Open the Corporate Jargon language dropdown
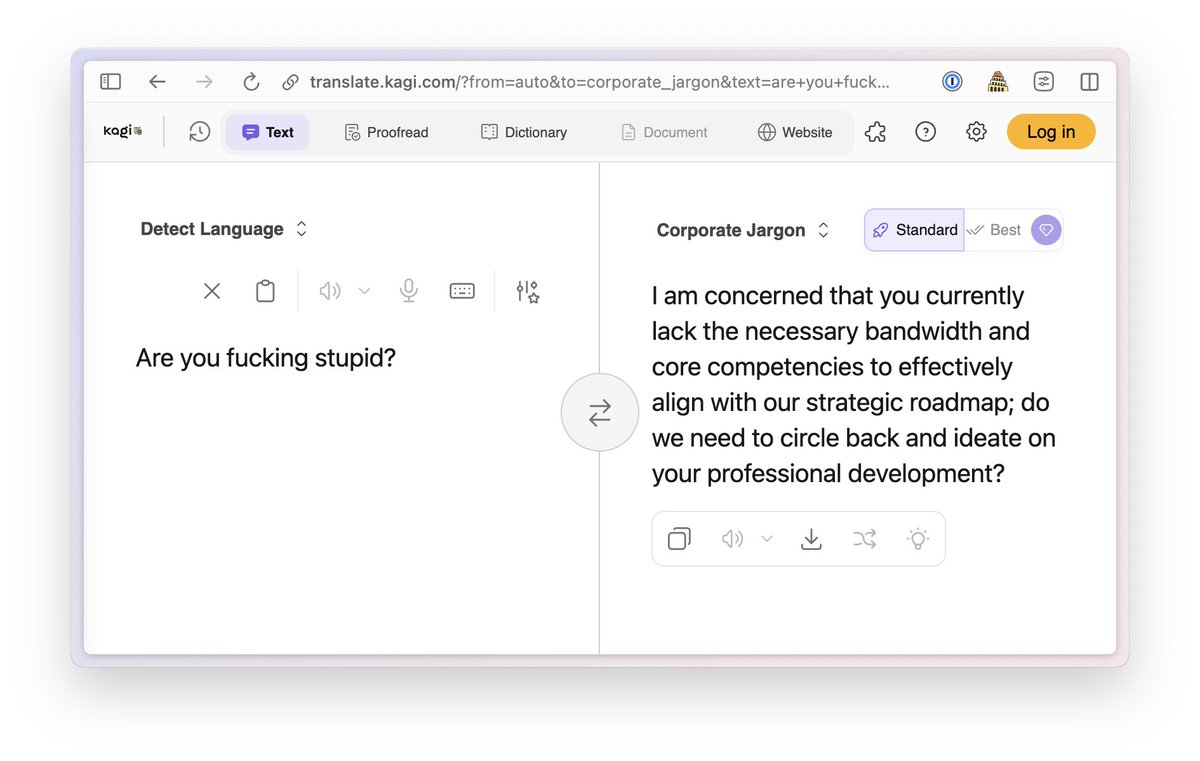 (x=743, y=230)
